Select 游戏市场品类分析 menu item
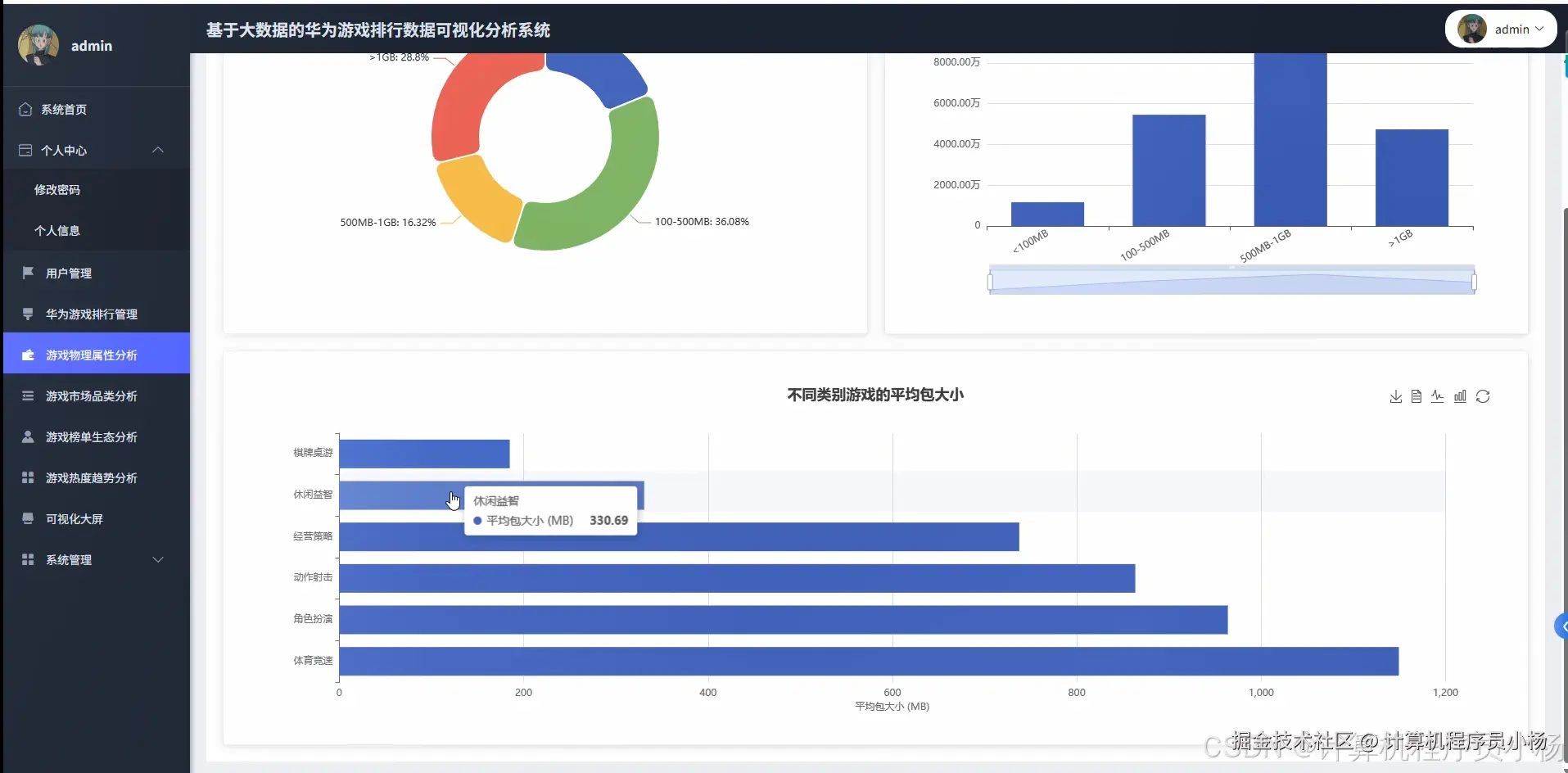 pyautogui.click(x=97, y=396)
